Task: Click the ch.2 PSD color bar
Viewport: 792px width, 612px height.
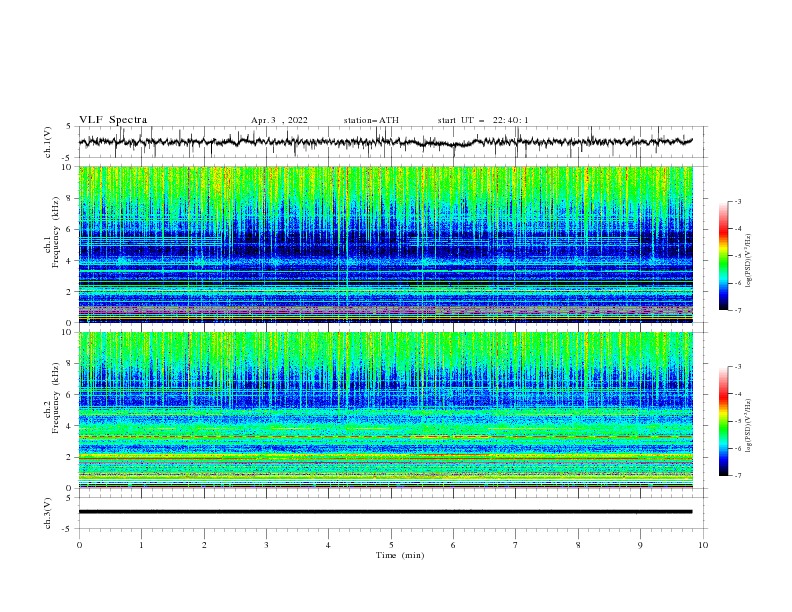Action: tap(723, 421)
